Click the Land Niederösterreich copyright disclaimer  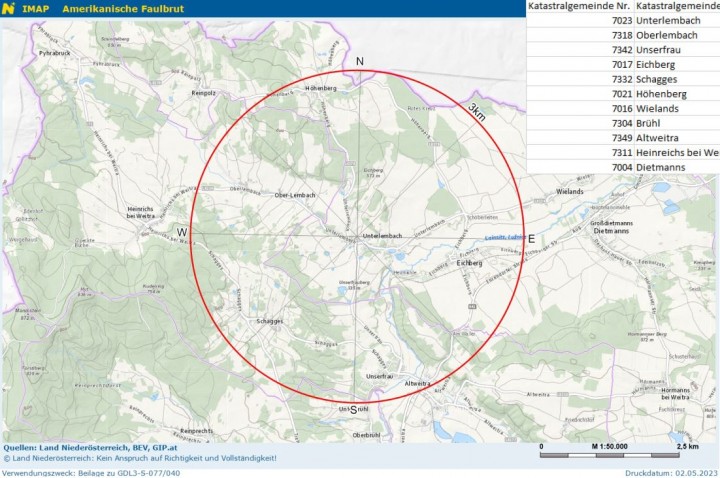pyautogui.click(x=140, y=458)
